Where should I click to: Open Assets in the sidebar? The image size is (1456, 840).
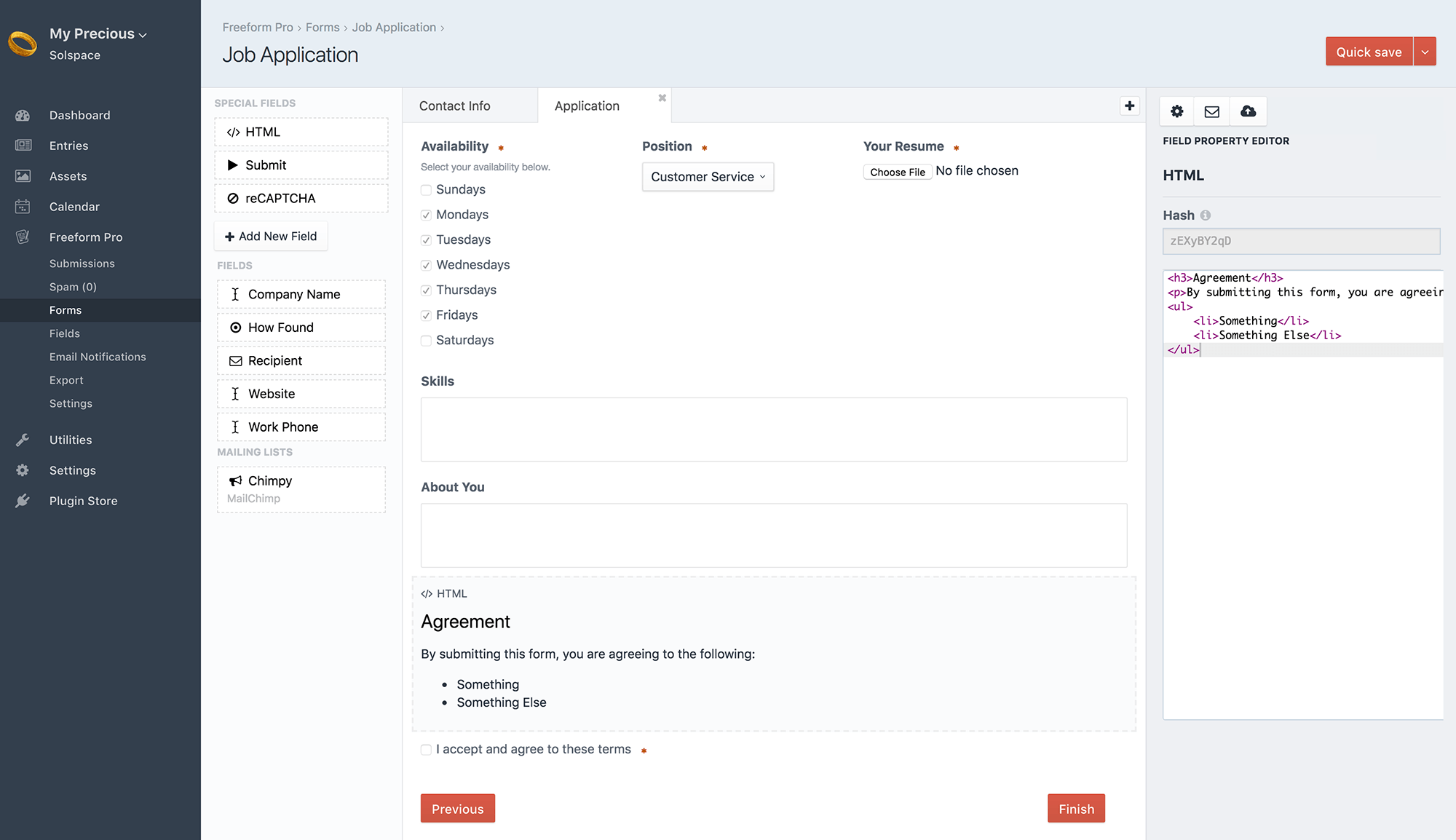[68, 175]
